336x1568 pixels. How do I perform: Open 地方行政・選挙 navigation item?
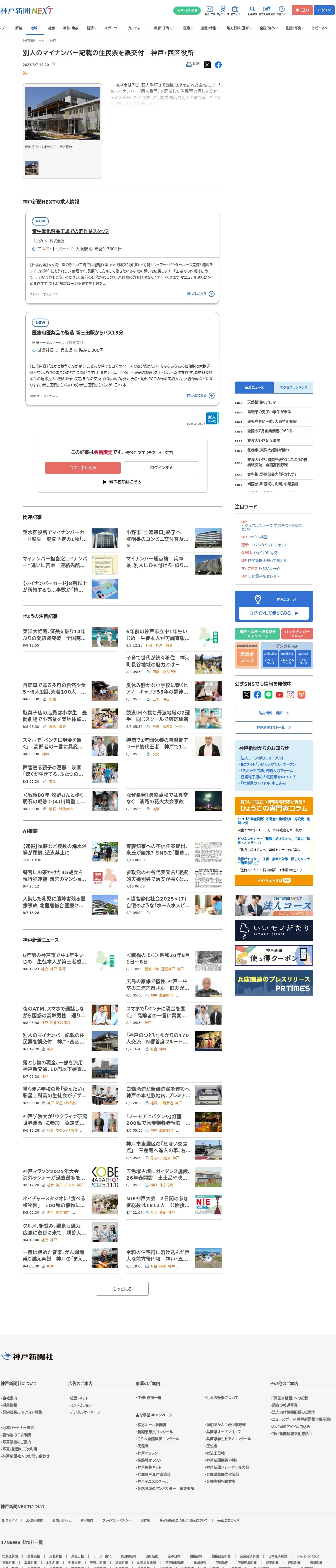click(238, 28)
